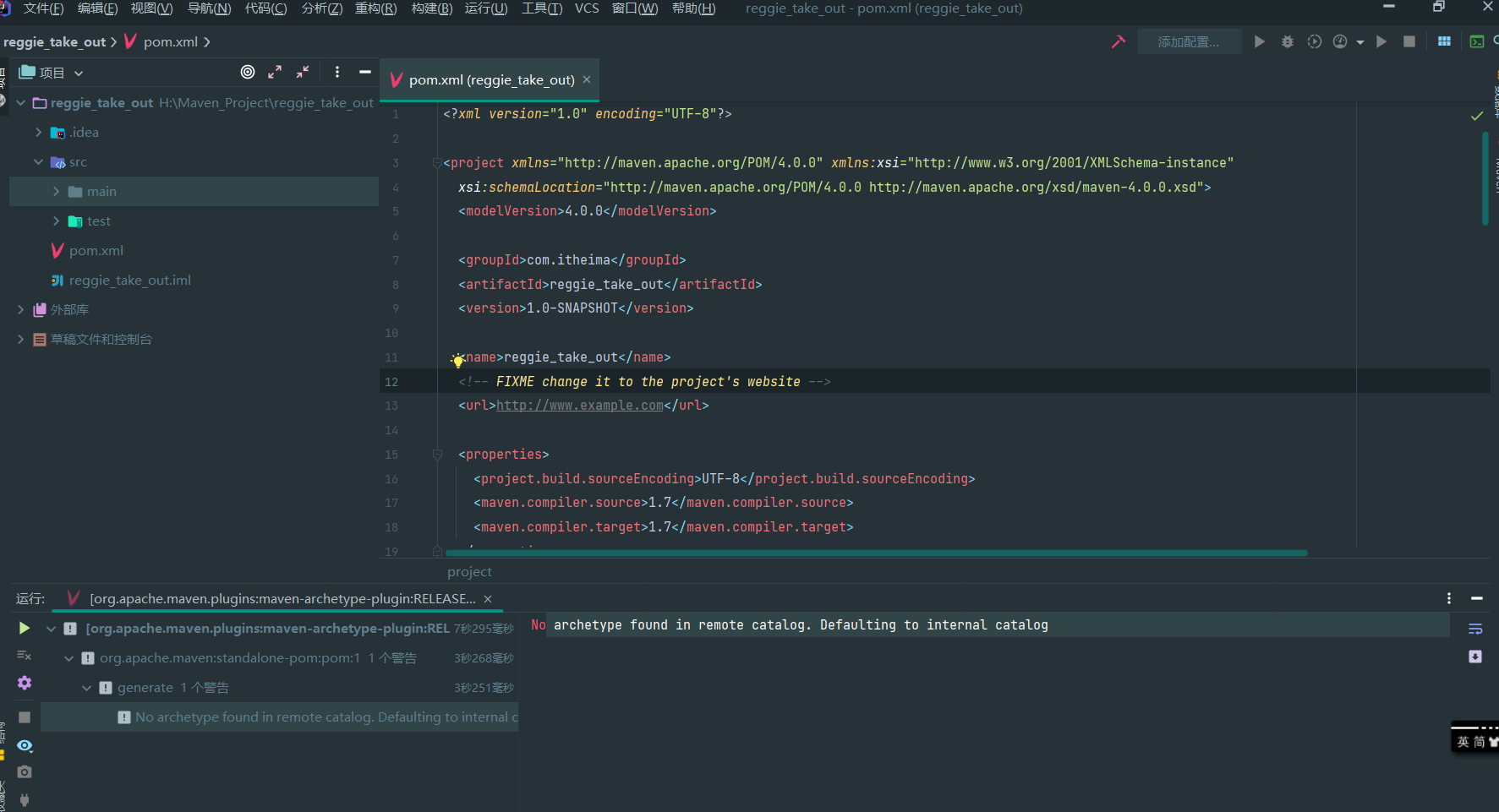Click the pin icon in run panel
Image resolution: width=1499 pixels, height=812 pixels.
(25, 799)
